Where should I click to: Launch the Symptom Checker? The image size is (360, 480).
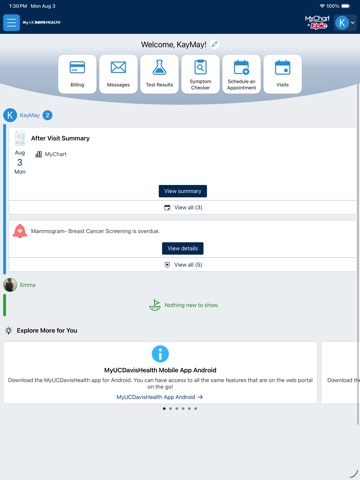[x=200, y=74]
